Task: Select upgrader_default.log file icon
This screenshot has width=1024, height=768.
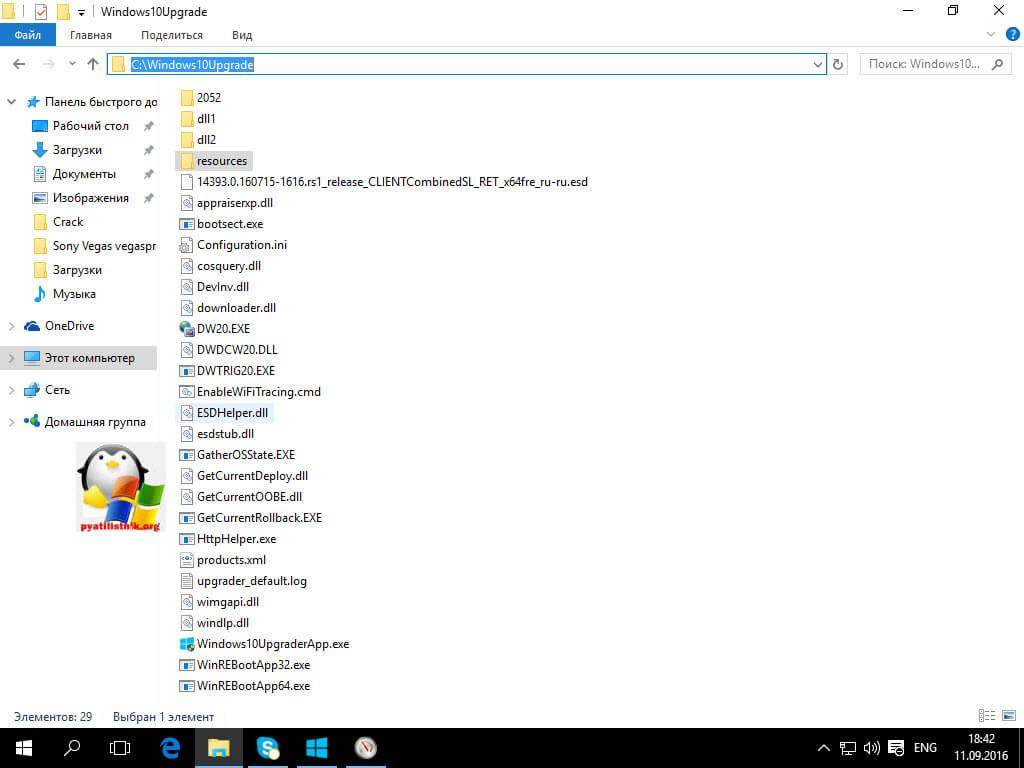Action: 187,581
